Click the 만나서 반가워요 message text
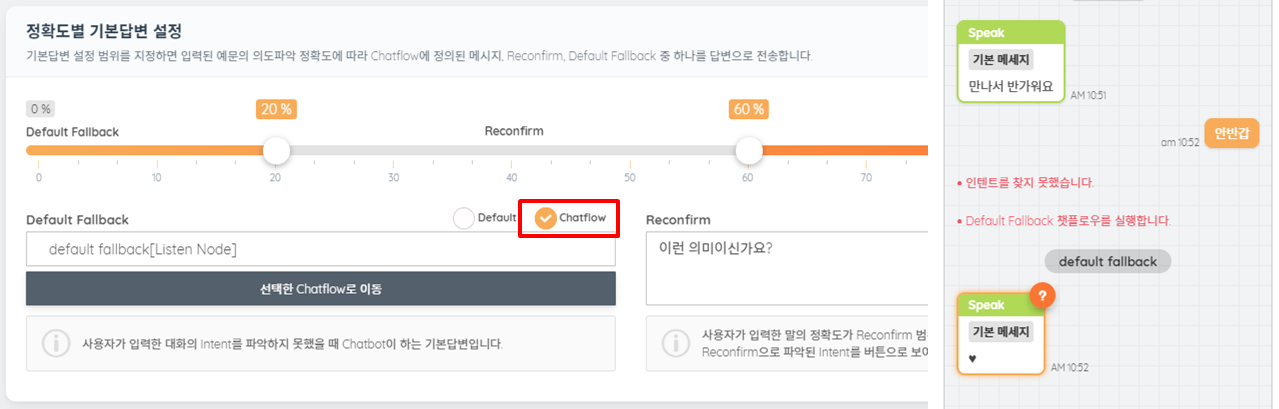The height and width of the screenshot is (409, 1279). (x=1011, y=86)
